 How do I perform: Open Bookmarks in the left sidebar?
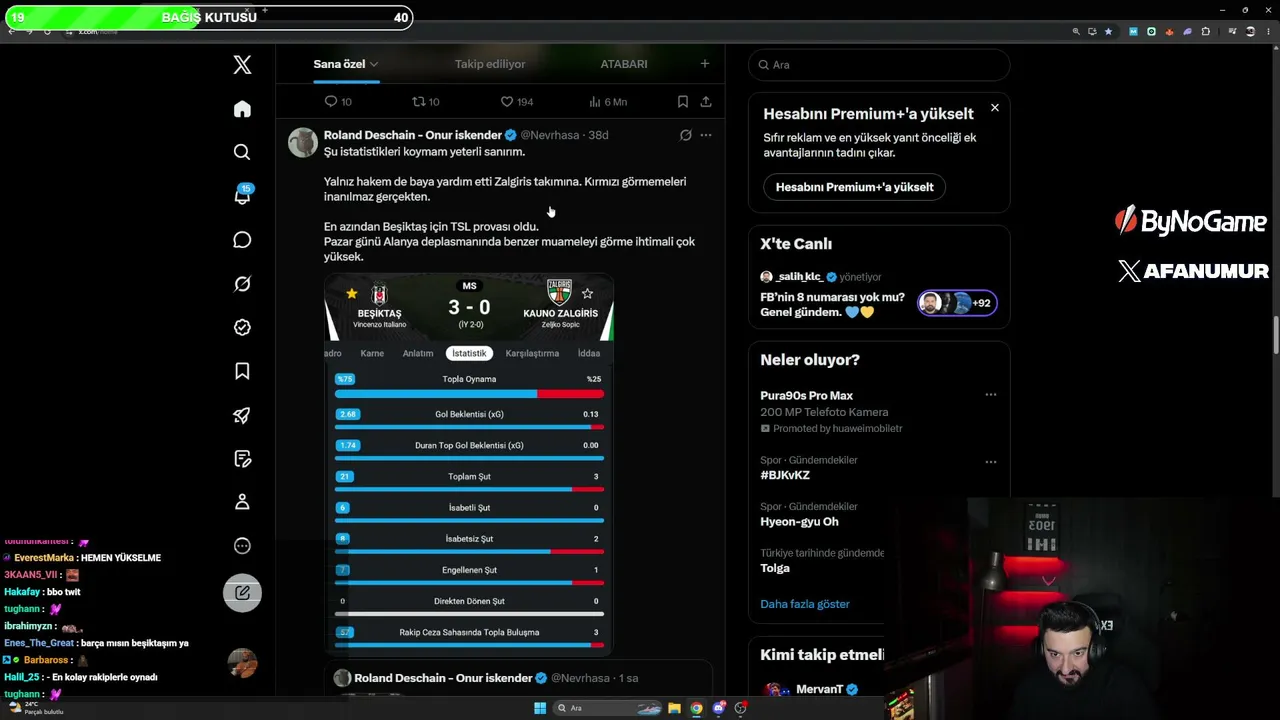tap(242, 371)
